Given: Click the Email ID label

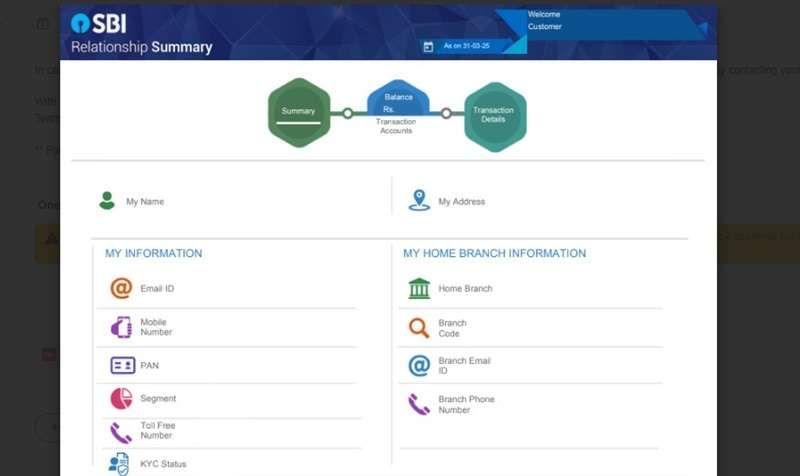Looking at the screenshot, I should (x=157, y=289).
